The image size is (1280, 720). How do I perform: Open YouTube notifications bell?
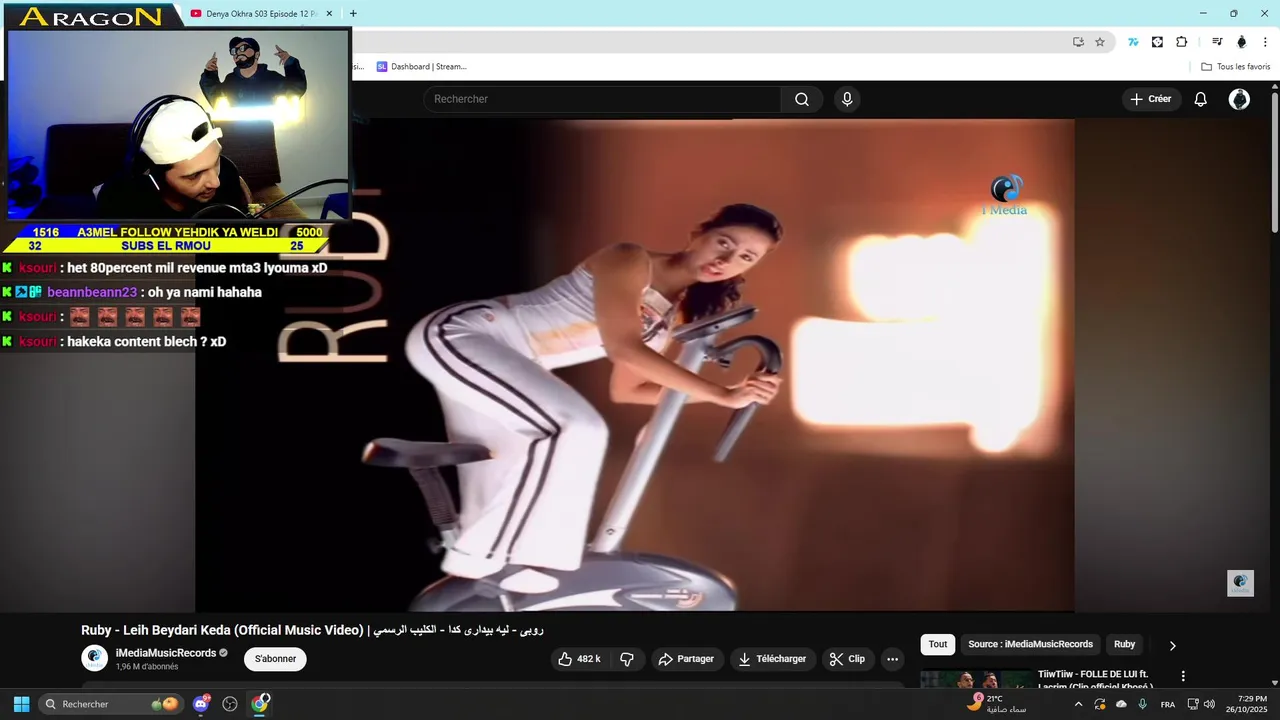click(1201, 99)
